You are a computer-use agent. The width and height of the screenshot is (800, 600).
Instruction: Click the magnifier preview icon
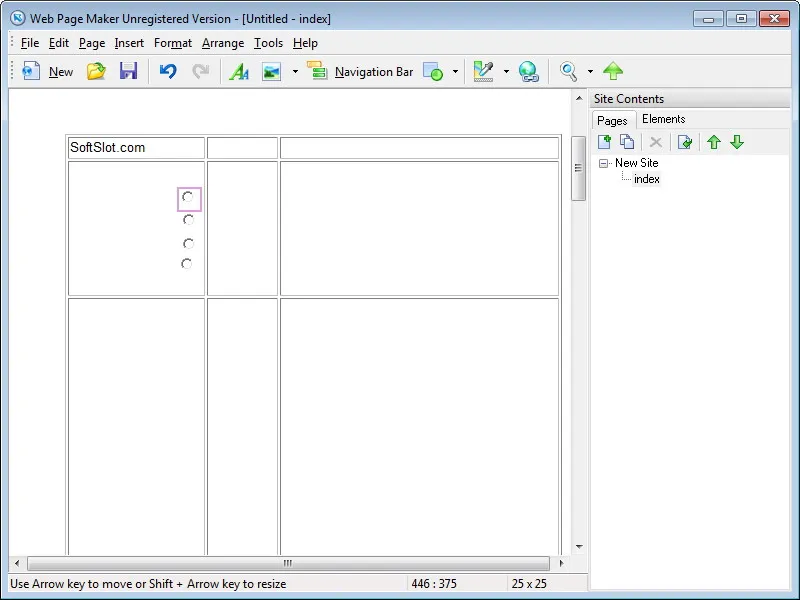(x=568, y=71)
